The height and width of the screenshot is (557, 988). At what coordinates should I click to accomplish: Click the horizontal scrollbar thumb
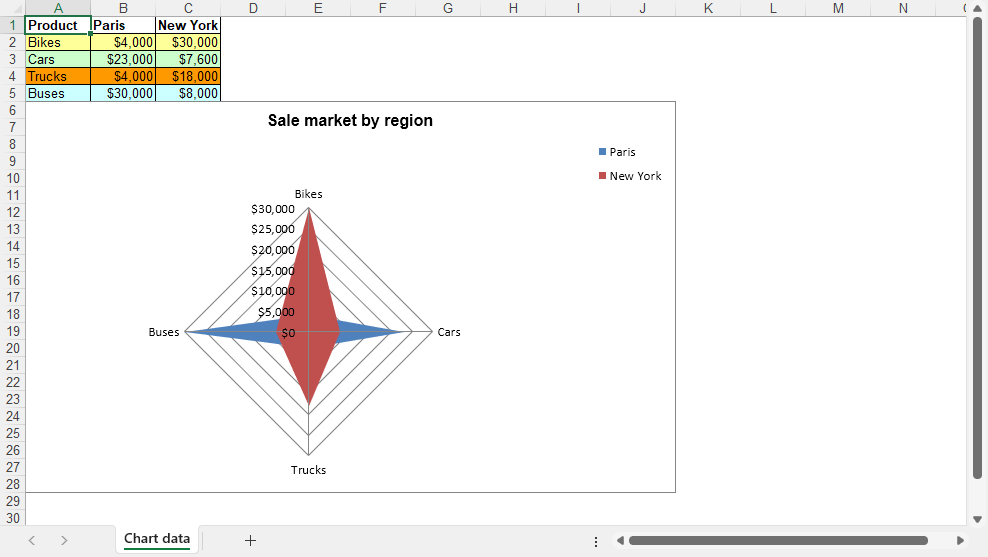[778, 541]
